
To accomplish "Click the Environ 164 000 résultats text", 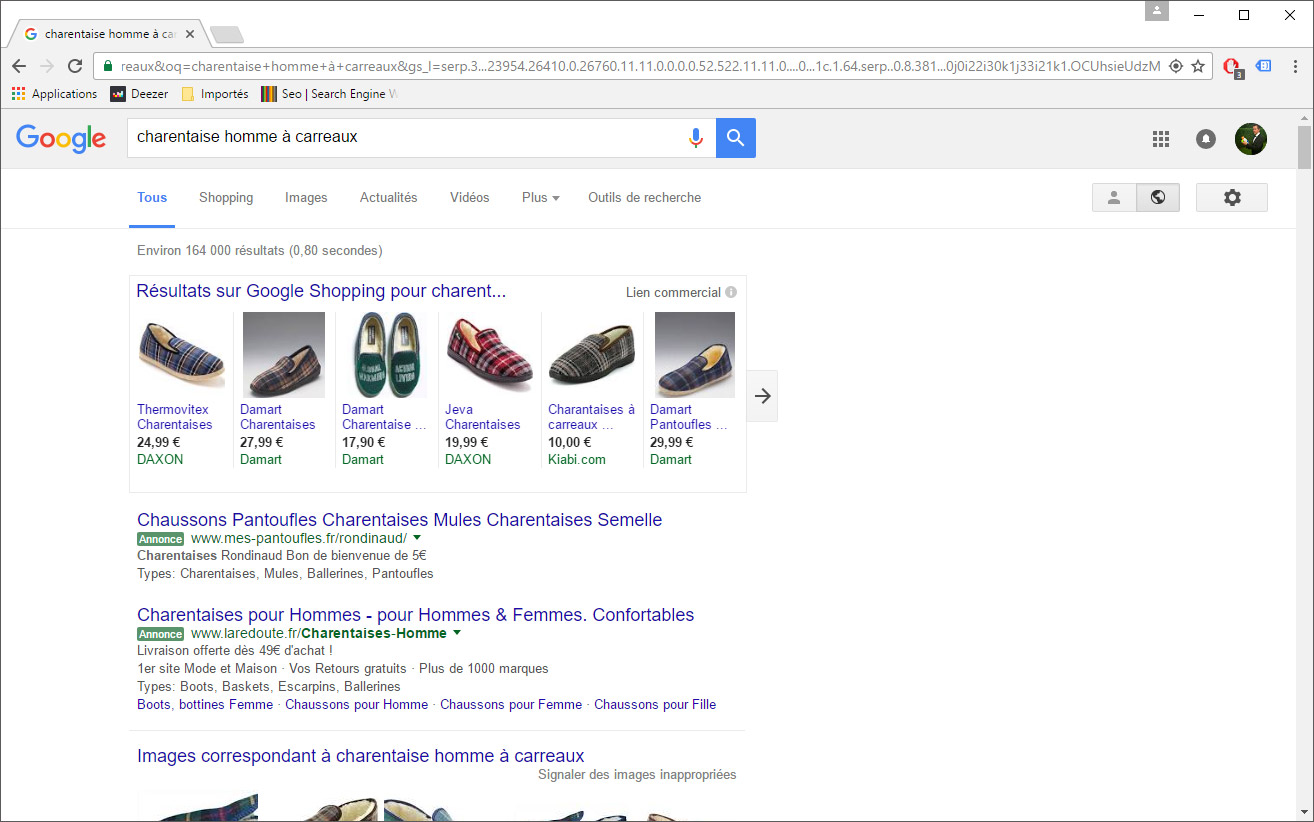I will 260,251.
